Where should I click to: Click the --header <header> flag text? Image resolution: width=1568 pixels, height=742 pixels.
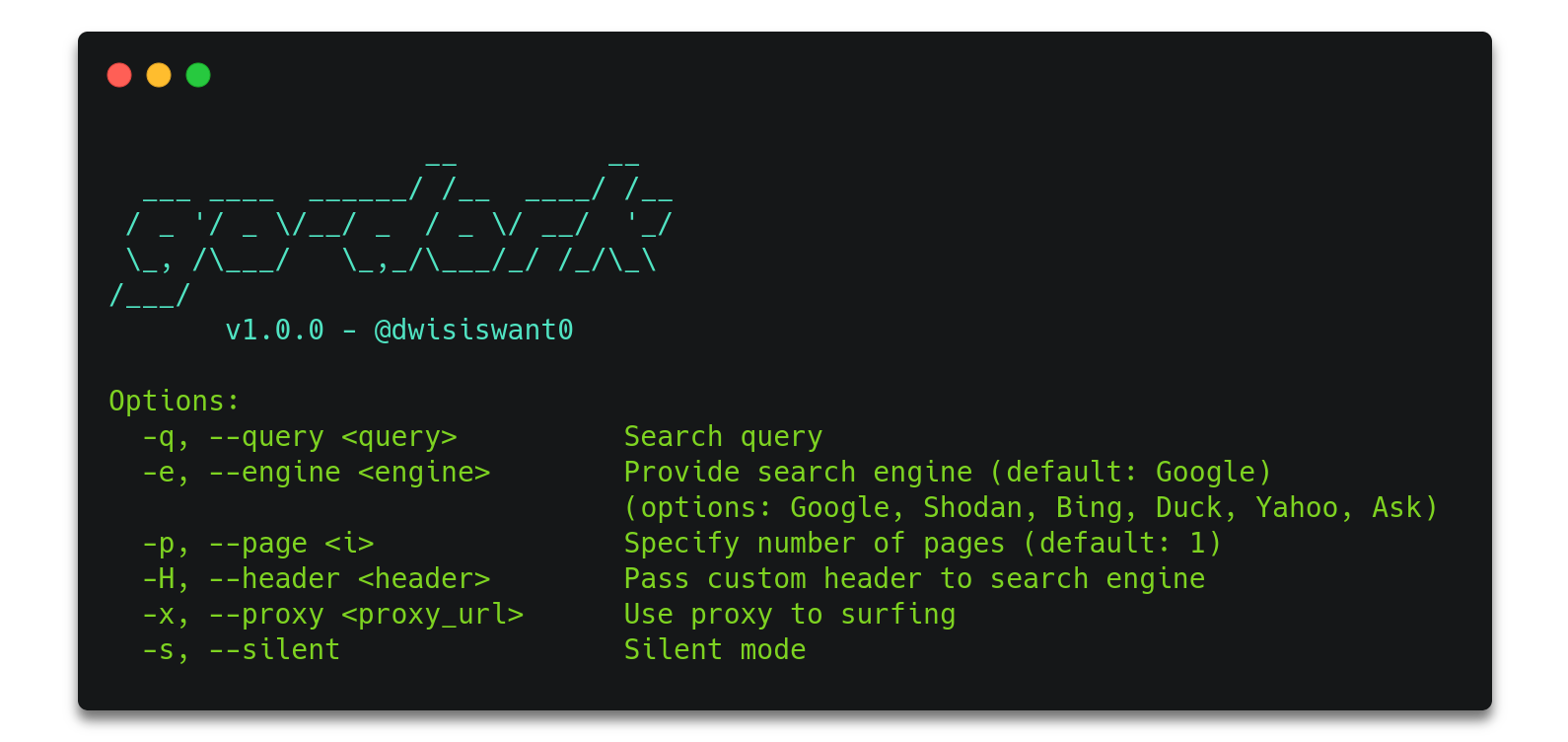point(349,578)
